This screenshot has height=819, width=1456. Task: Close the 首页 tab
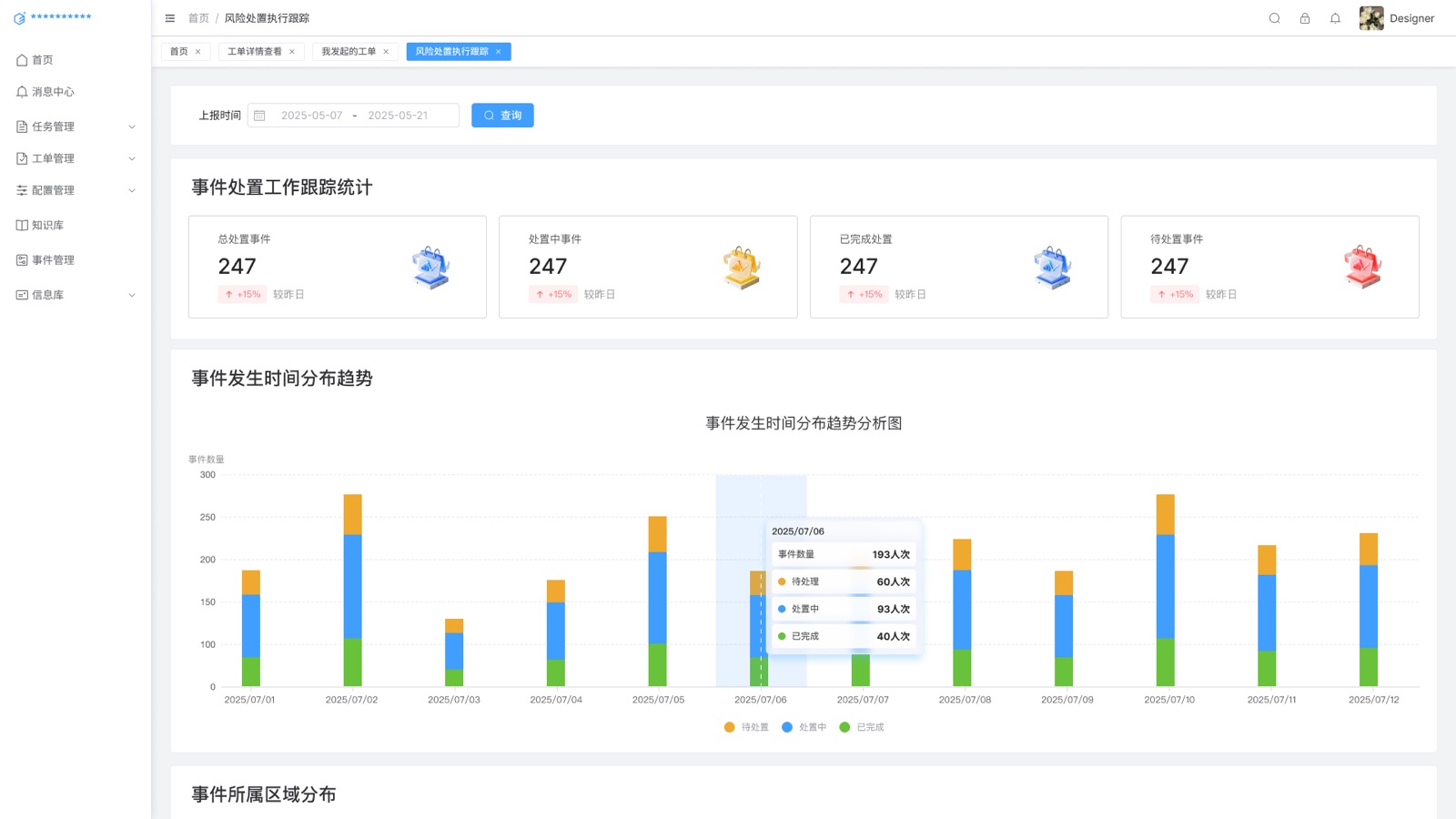point(198,52)
